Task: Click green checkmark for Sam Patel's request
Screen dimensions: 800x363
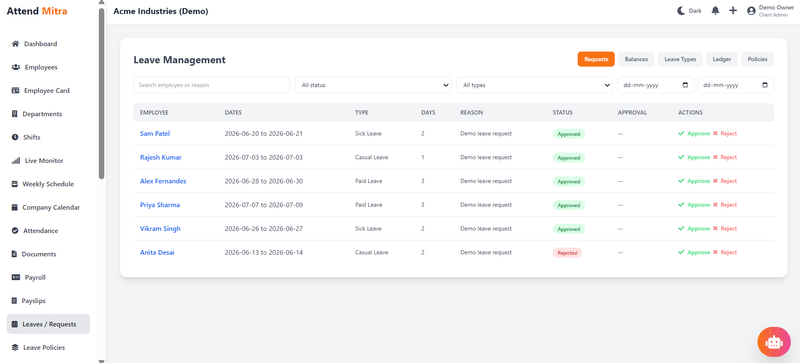Action: point(681,133)
